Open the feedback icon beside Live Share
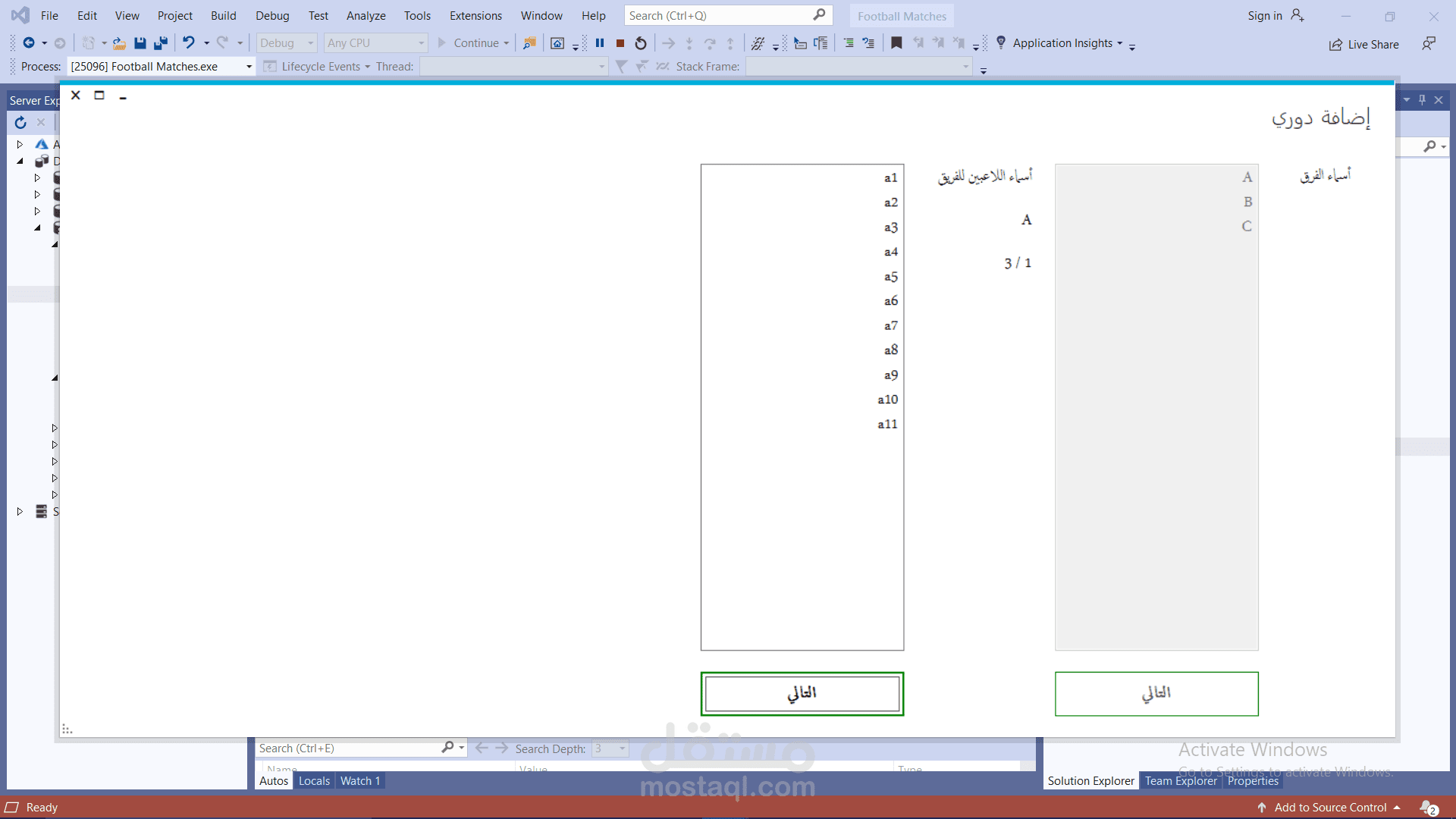 coord(1429,44)
